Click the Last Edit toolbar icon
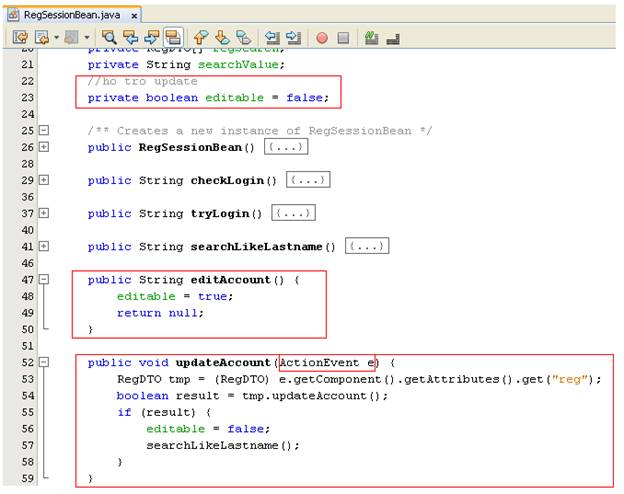624x494 pixels. 21,37
